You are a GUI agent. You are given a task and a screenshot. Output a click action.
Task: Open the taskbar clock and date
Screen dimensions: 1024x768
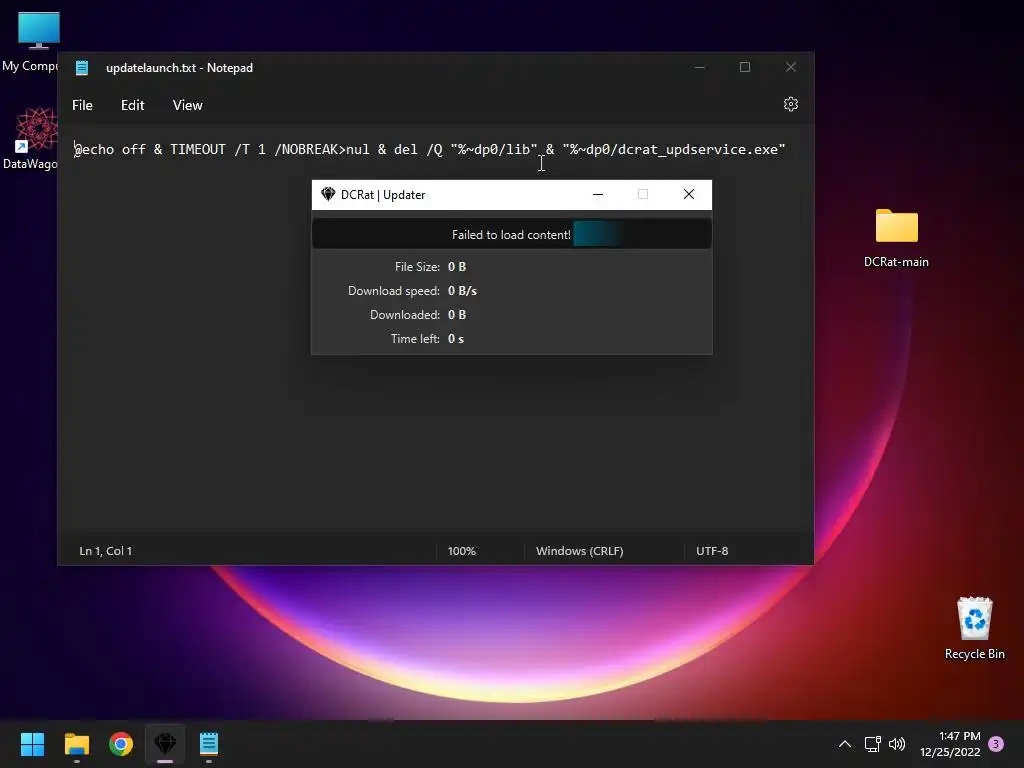[x=950, y=744]
